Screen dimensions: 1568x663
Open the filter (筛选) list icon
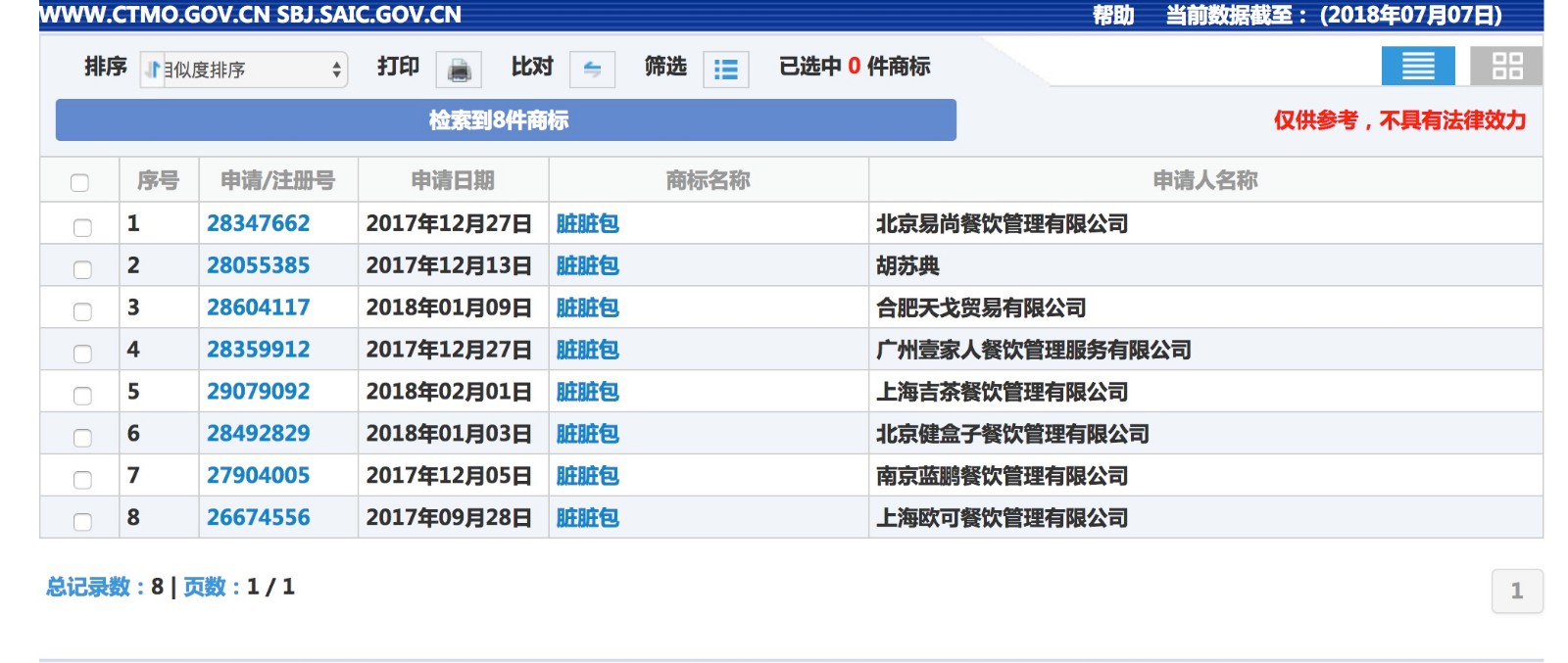coord(725,70)
